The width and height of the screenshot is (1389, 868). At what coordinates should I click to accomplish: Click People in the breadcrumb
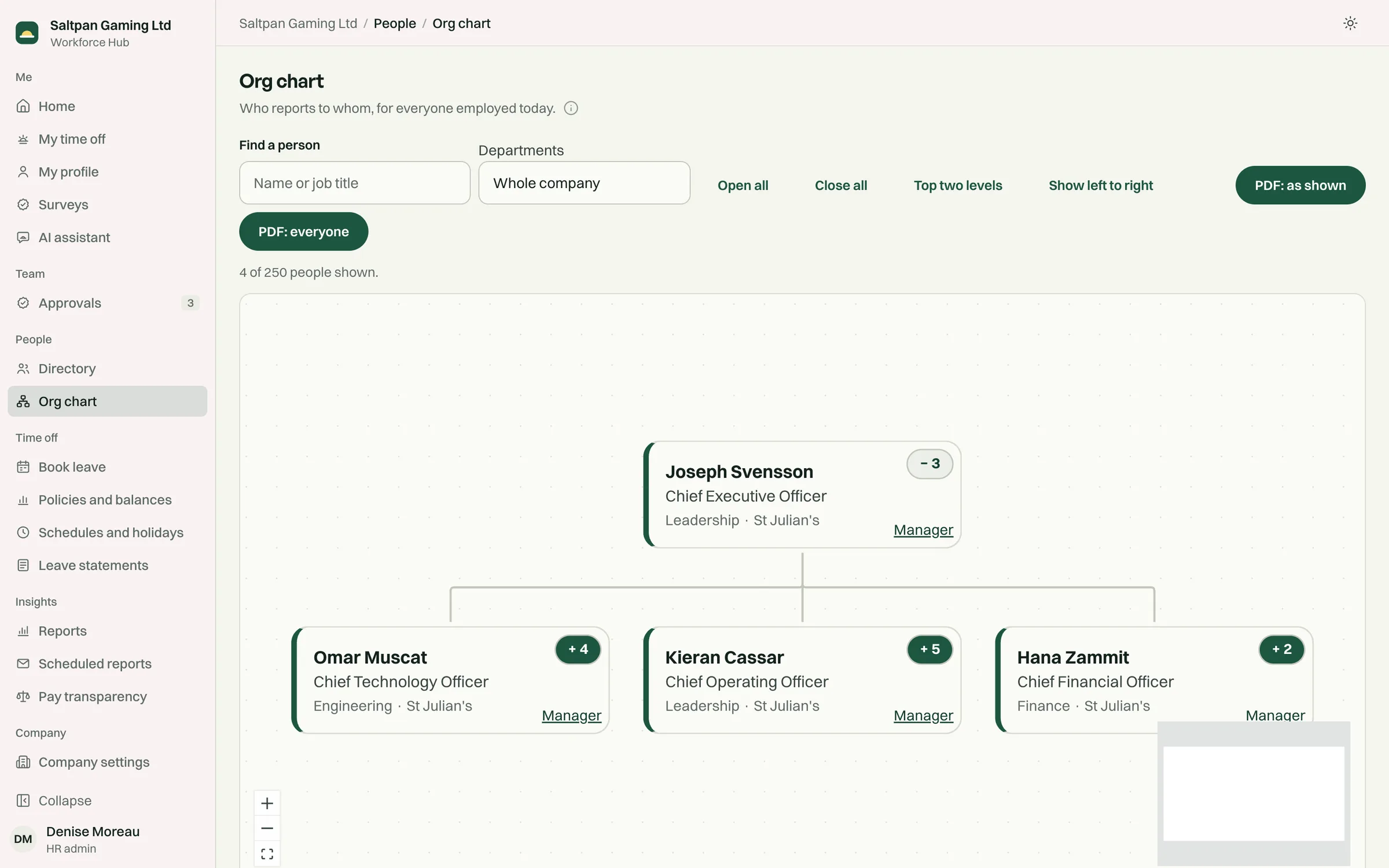[x=395, y=23]
